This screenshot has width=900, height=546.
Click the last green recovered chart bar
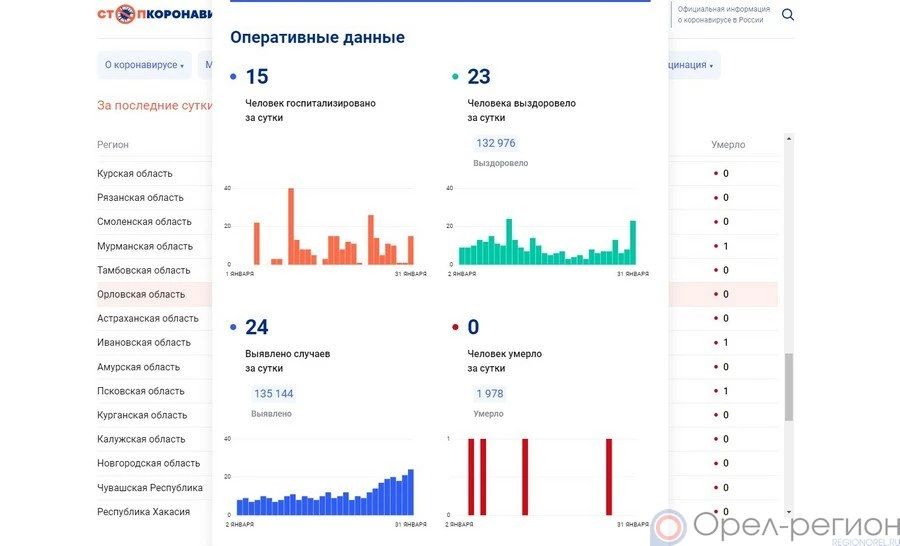(x=632, y=243)
